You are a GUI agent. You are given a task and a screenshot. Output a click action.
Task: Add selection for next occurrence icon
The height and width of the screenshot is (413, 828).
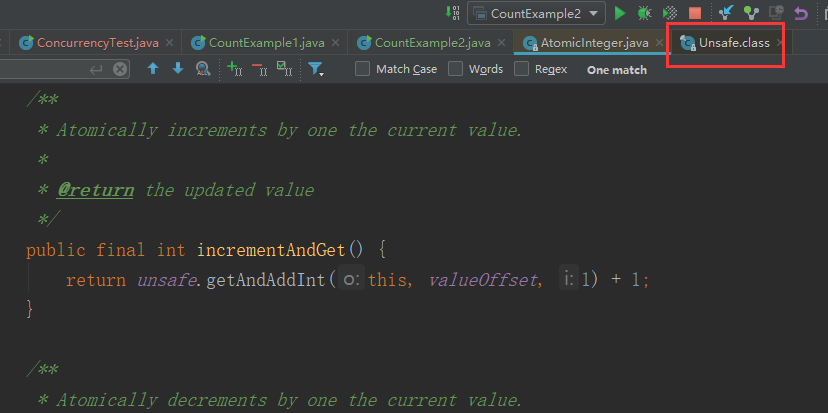(234, 69)
